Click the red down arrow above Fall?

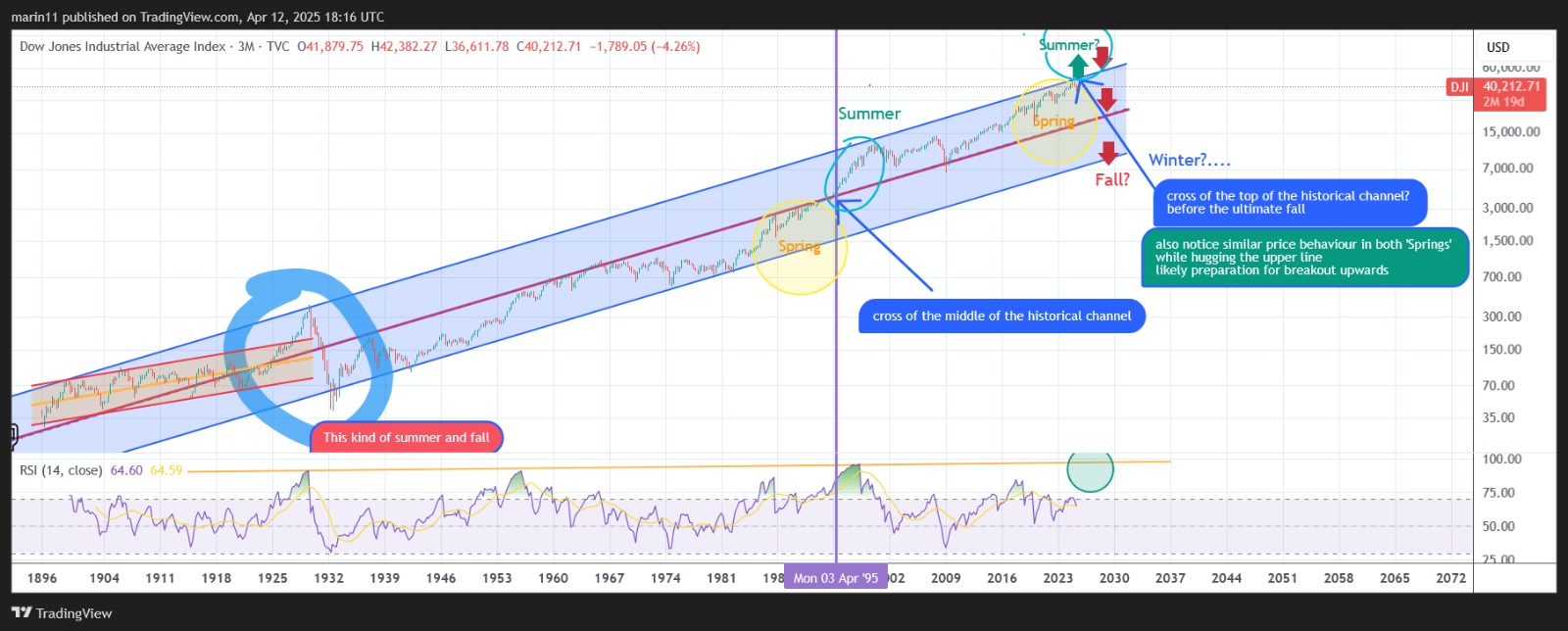coord(1107,152)
